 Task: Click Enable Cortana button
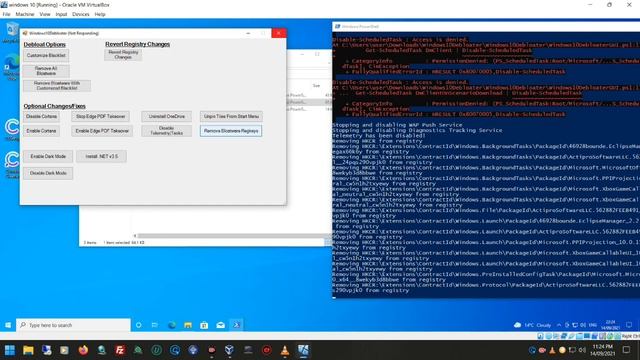tap(41, 131)
